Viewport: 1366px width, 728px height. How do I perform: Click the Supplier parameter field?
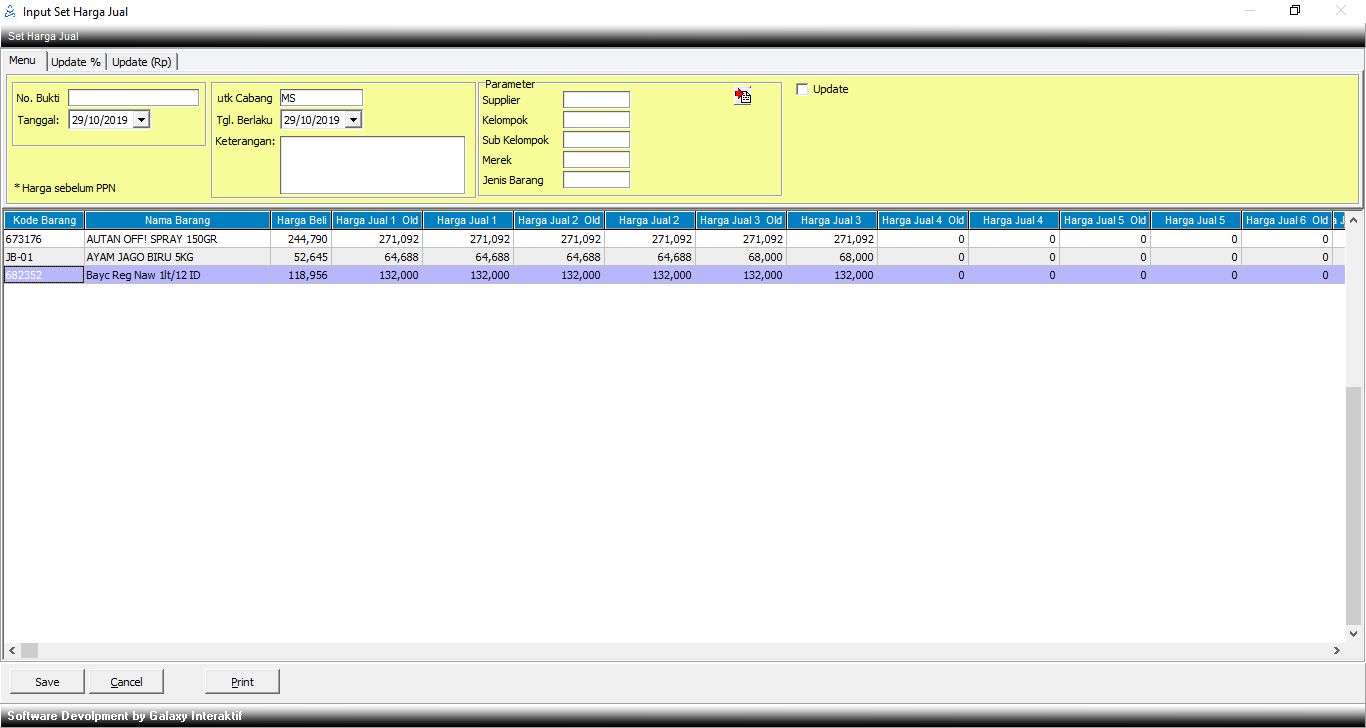click(x=596, y=100)
